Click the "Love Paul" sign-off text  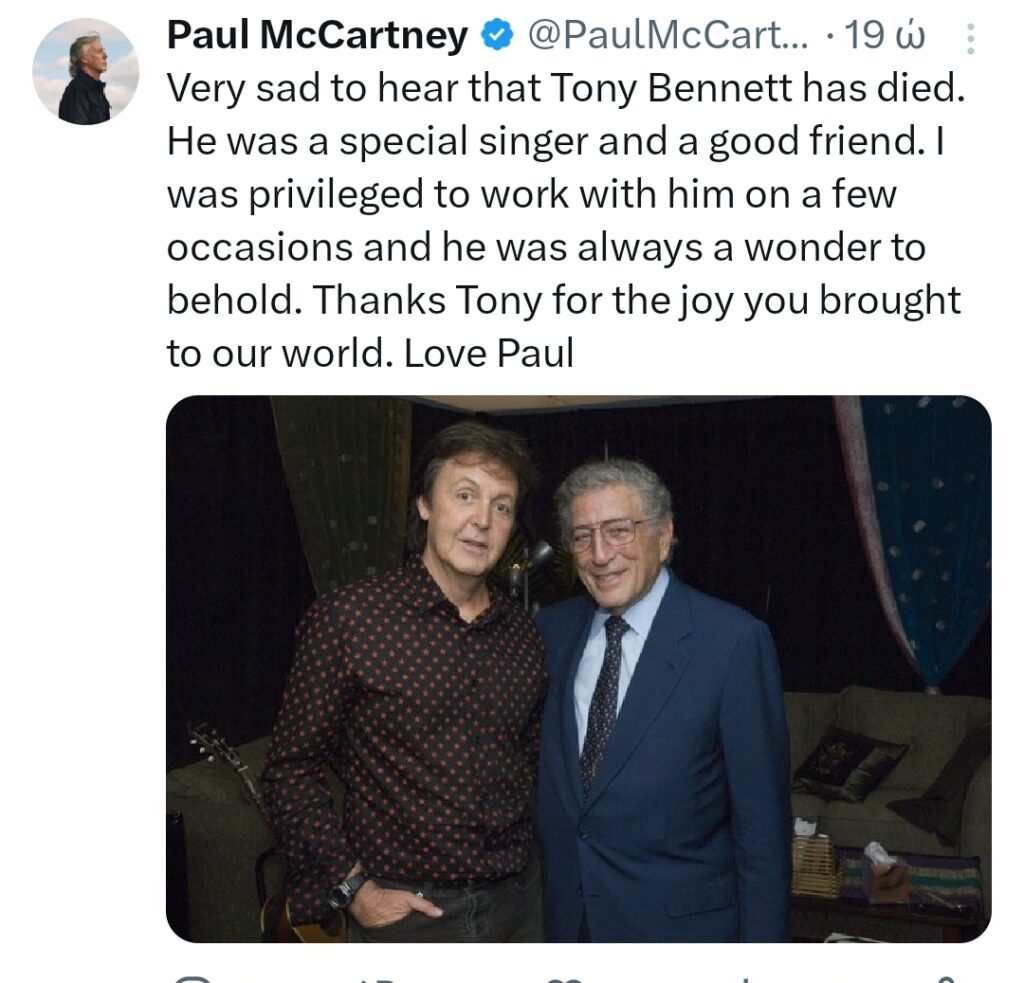click(488, 353)
